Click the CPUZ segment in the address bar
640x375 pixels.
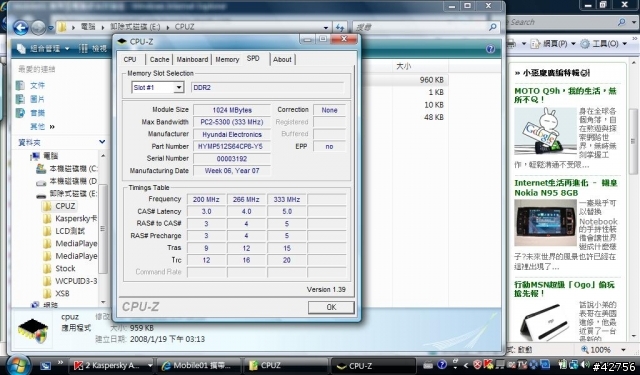pos(184,27)
